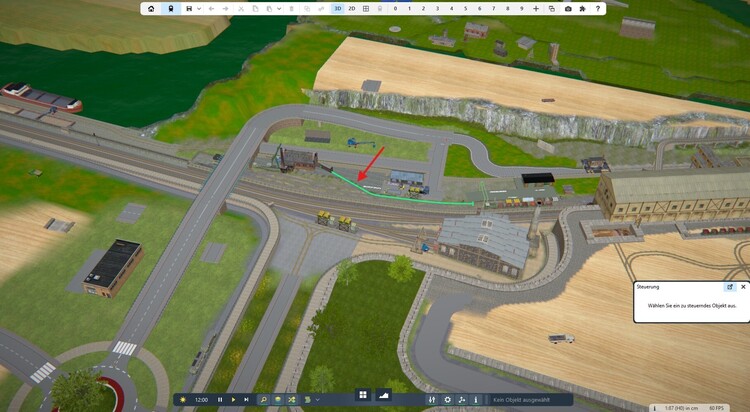This screenshot has width=750, height=412.
Task: Click the home icon in top toolbar
Action: 151,8
